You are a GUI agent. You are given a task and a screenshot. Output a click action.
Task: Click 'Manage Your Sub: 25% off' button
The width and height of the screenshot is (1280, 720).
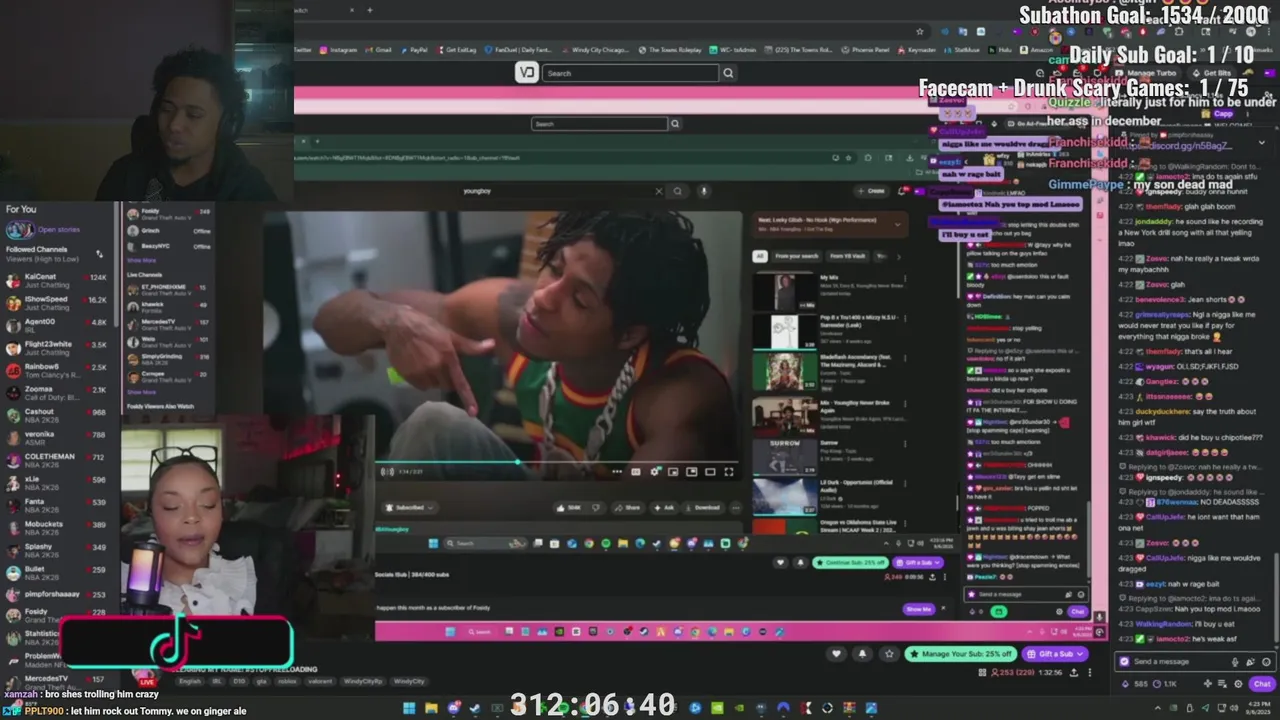tap(961, 654)
